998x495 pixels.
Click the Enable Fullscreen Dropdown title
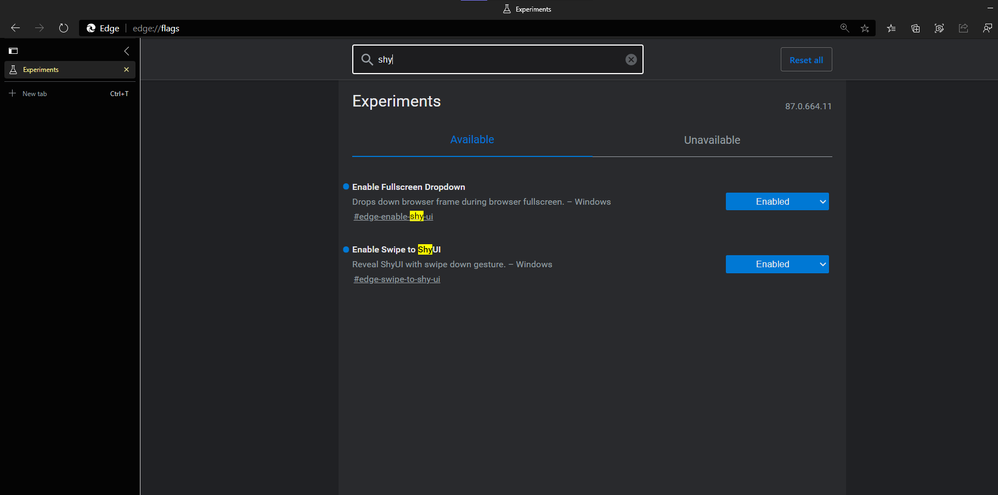[409, 187]
